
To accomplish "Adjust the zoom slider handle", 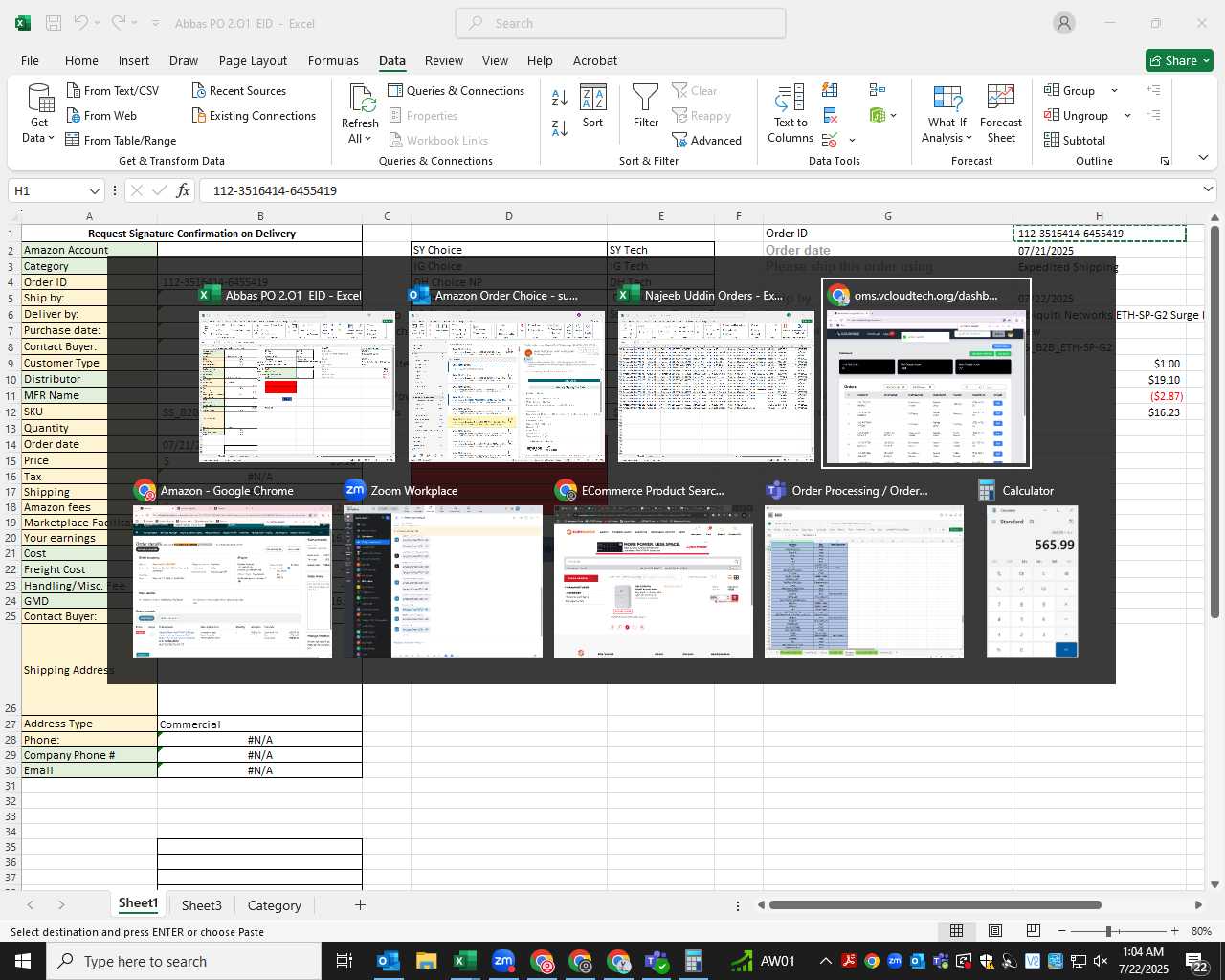I will point(1108,931).
